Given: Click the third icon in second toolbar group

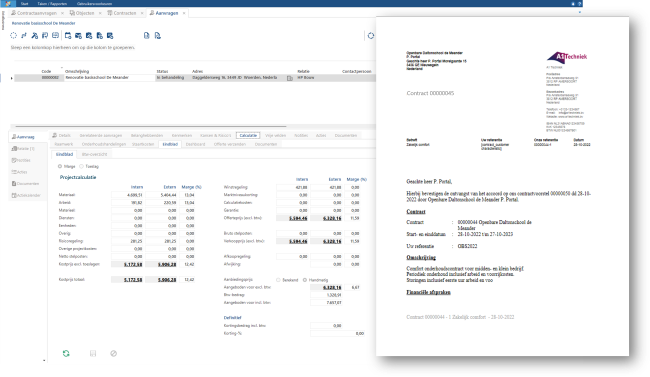Looking at the screenshot, I should pyautogui.click(x=89, y=36).
